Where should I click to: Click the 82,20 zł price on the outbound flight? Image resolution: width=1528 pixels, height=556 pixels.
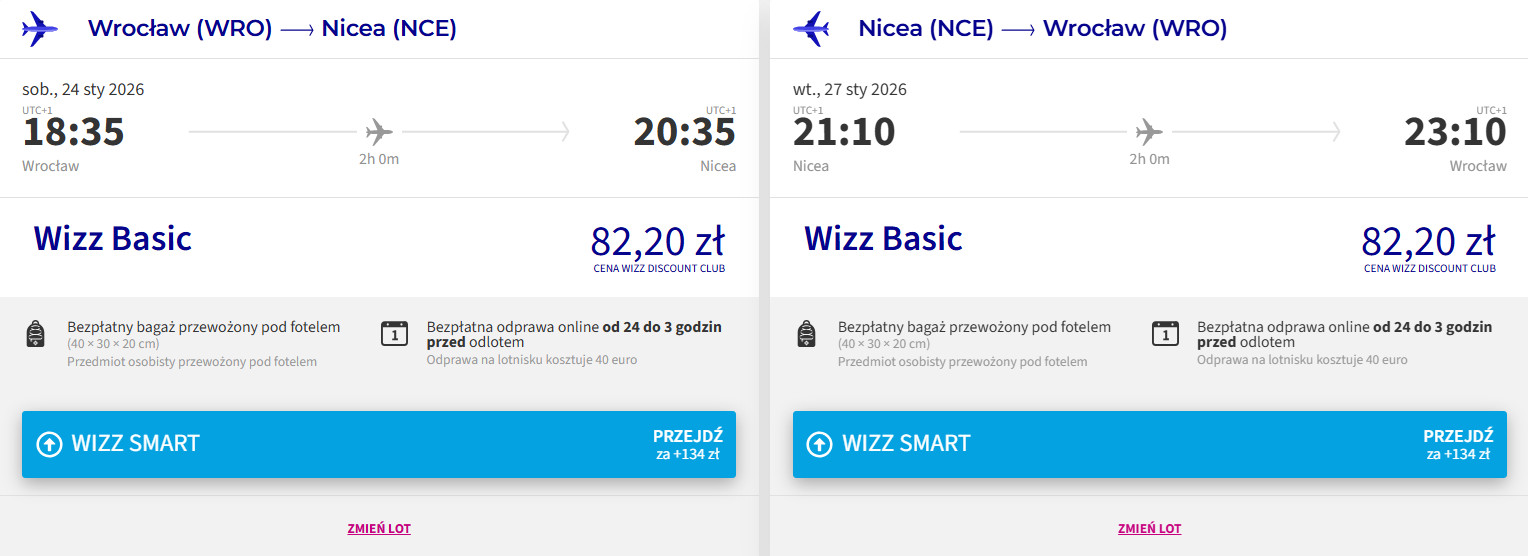click(x=657, y=242)
